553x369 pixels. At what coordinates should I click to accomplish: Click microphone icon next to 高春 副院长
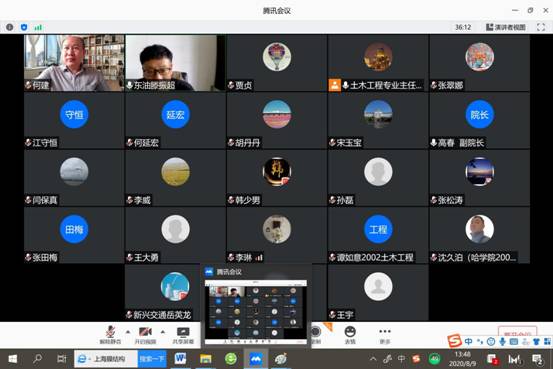(x=433, y=143)
